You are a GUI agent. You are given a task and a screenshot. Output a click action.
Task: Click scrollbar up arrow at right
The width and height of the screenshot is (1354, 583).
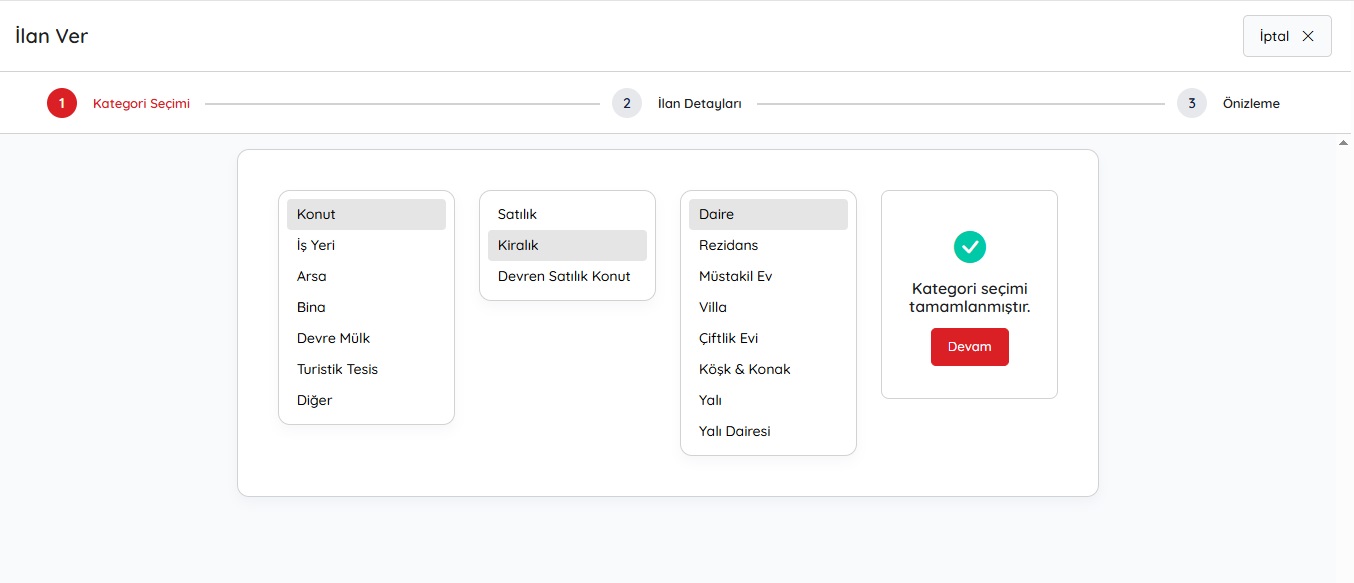tap(1344, 143)
